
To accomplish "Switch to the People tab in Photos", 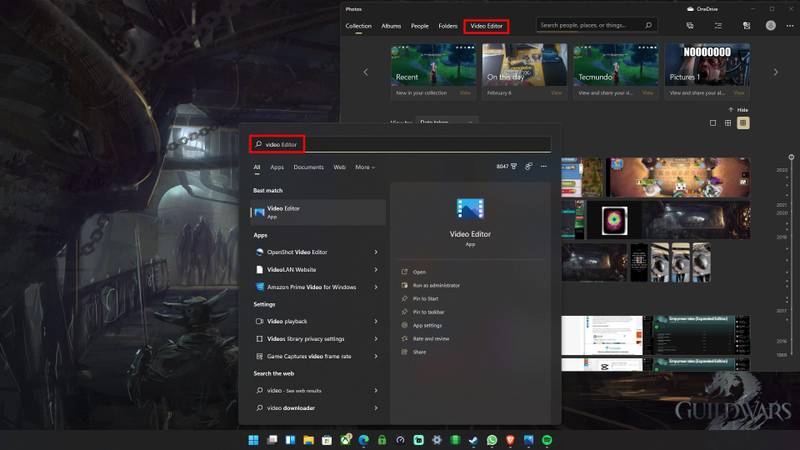I will coord(419,26).
